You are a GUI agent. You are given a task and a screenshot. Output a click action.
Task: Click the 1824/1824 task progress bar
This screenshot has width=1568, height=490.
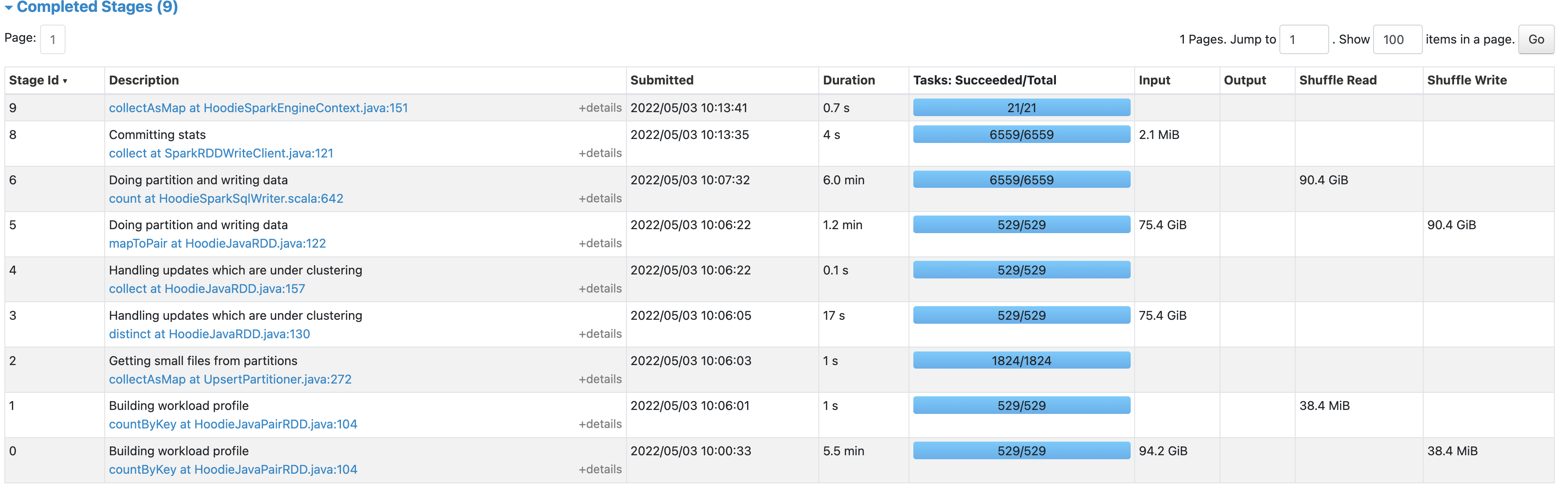(x=1021, y=360)
